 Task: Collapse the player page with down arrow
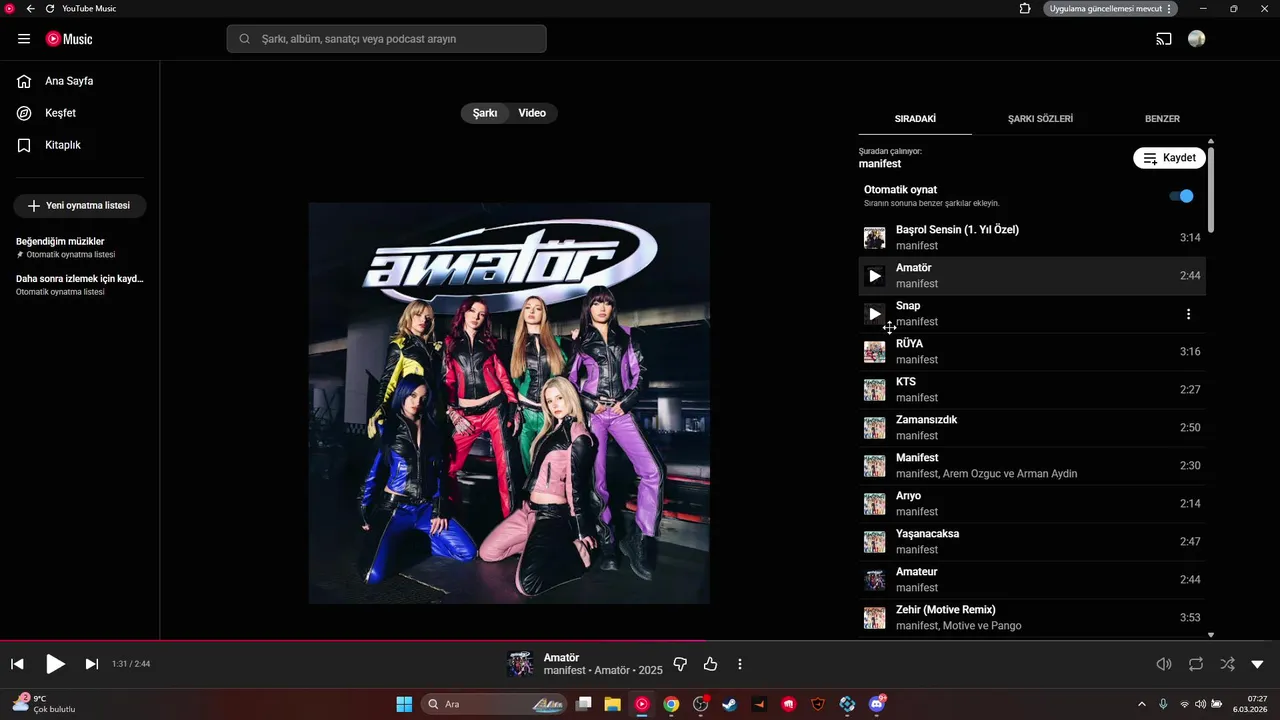[1258, 664]
